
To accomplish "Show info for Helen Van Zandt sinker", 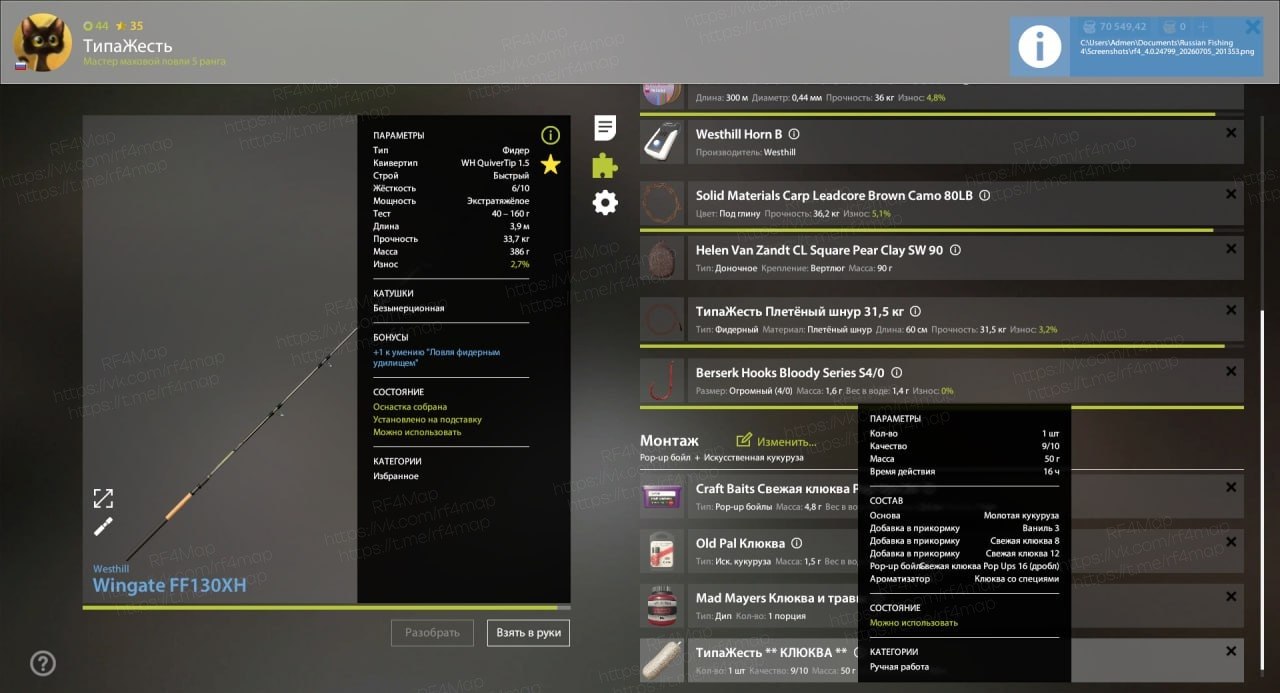I will (x=955, y=250).
